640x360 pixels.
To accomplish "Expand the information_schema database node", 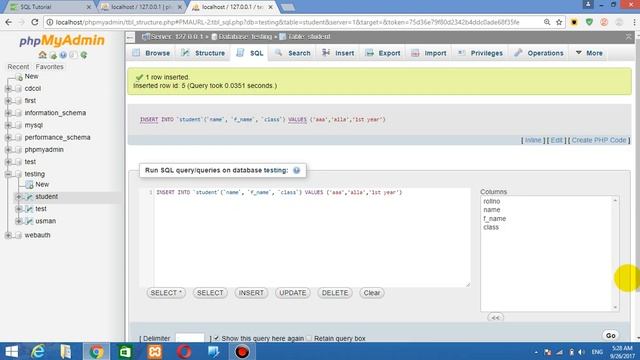I will point(8,113).
